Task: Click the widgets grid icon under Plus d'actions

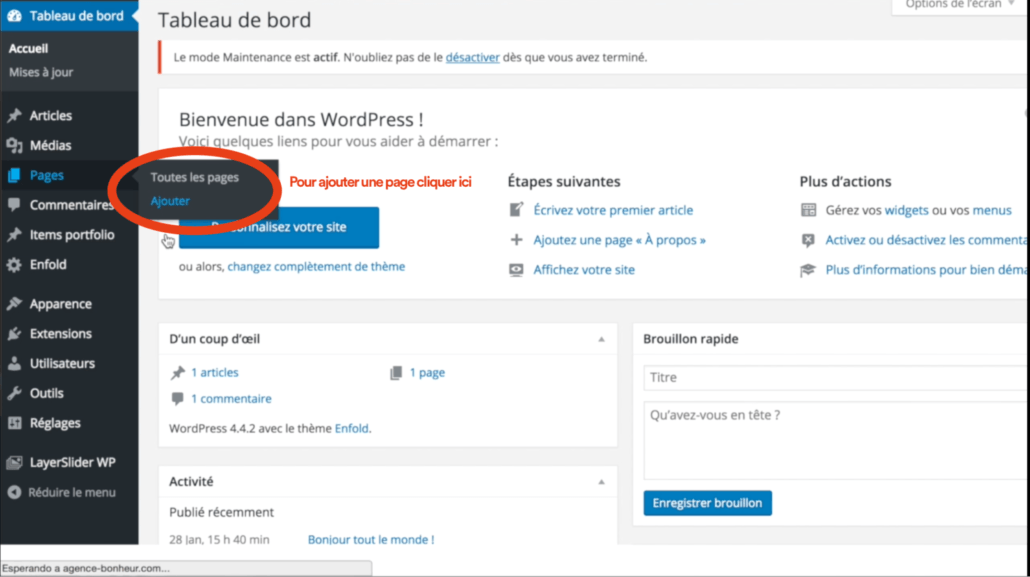Action: tap(808, 210)
